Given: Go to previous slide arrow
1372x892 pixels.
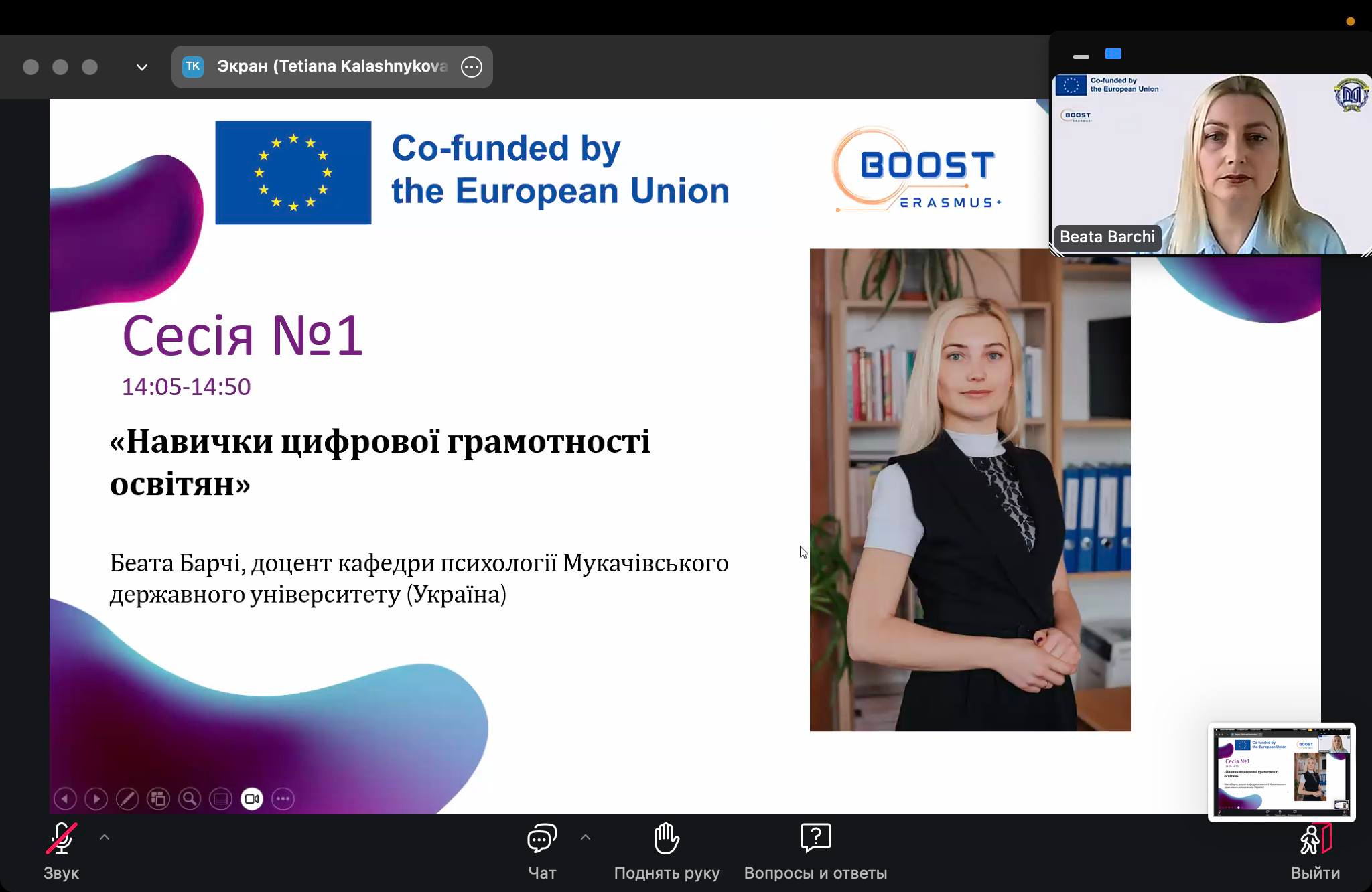Looking at the screenshot, I should pyautogui.click(x=65, y=798).
